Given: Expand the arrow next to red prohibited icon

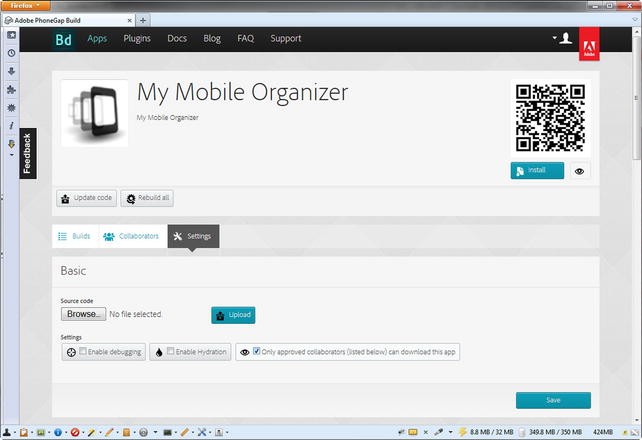Looking at the screenshot, I should (83, 432).
